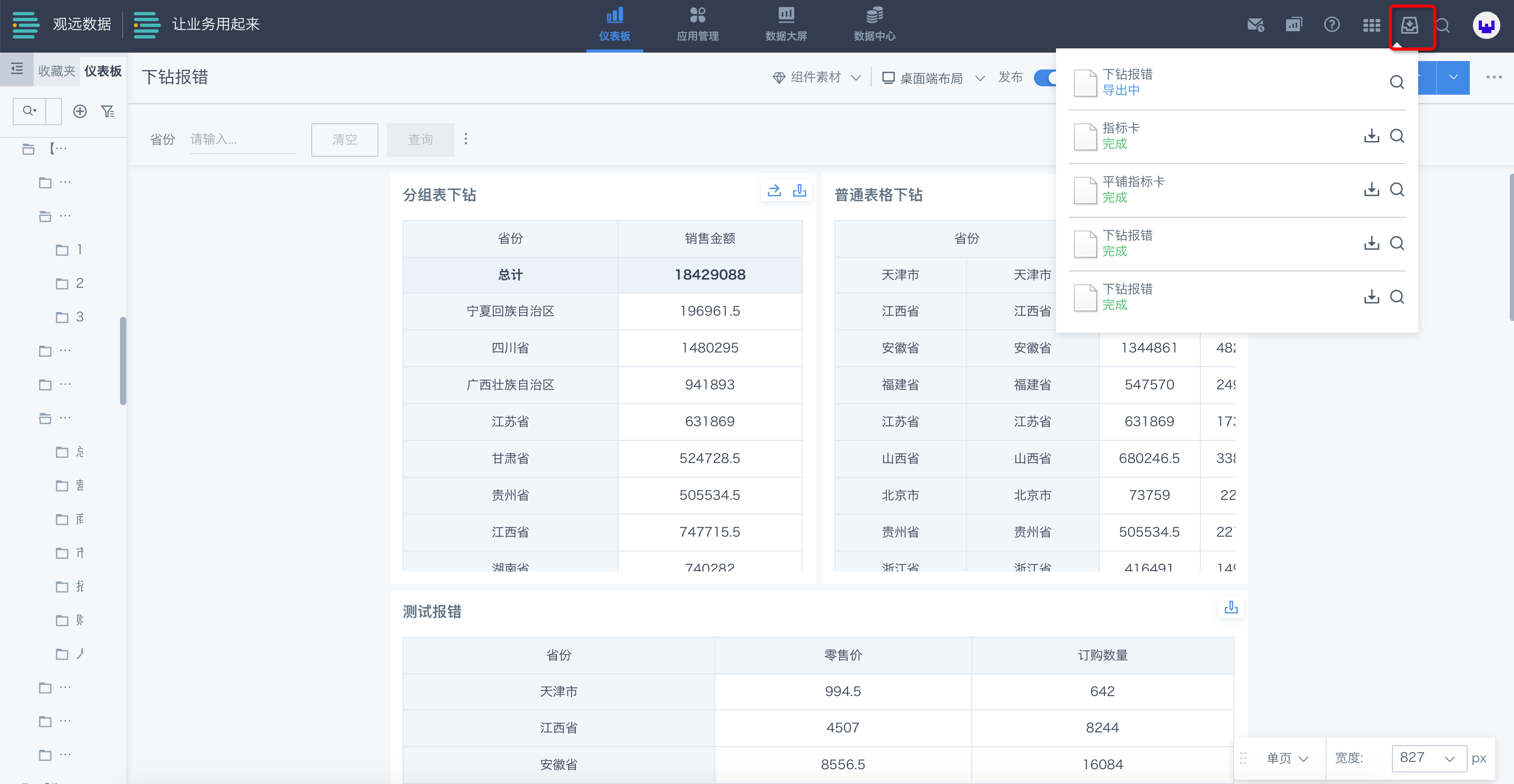Open the export center icon in header

[1409, 25]
